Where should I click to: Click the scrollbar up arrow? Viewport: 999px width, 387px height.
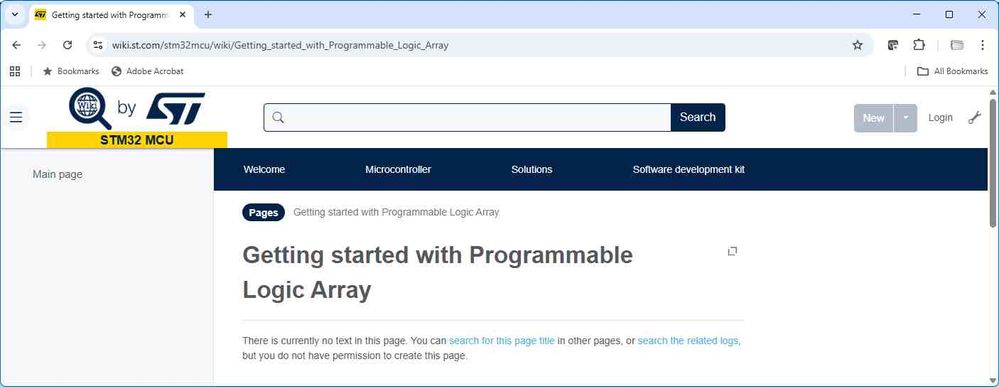point(993,92)
